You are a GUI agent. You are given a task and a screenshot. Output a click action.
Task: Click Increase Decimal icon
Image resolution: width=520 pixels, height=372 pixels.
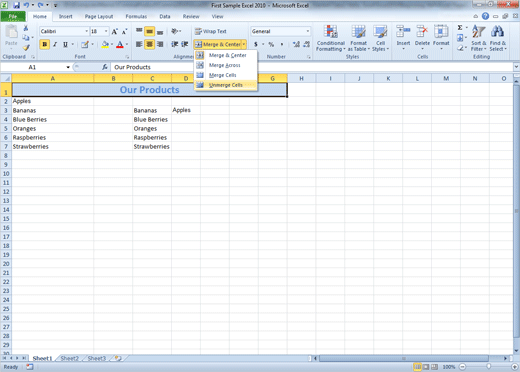tap(296, 44)
